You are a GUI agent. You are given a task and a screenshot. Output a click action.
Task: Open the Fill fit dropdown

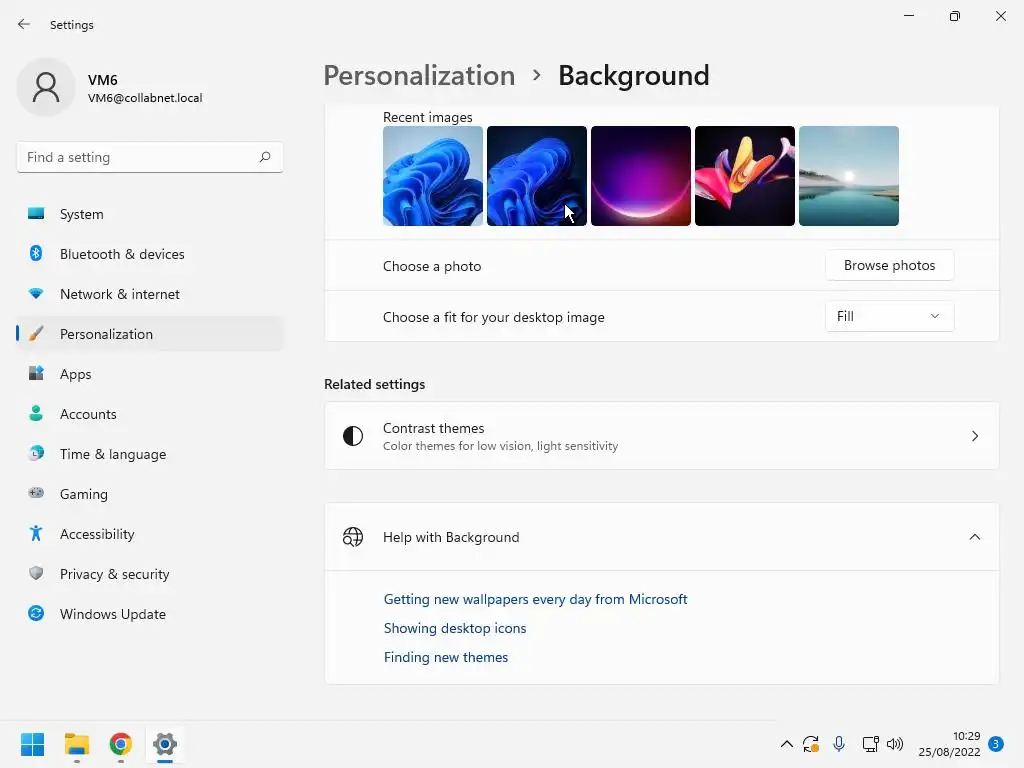pyautogui.click(x=889, y=316)
